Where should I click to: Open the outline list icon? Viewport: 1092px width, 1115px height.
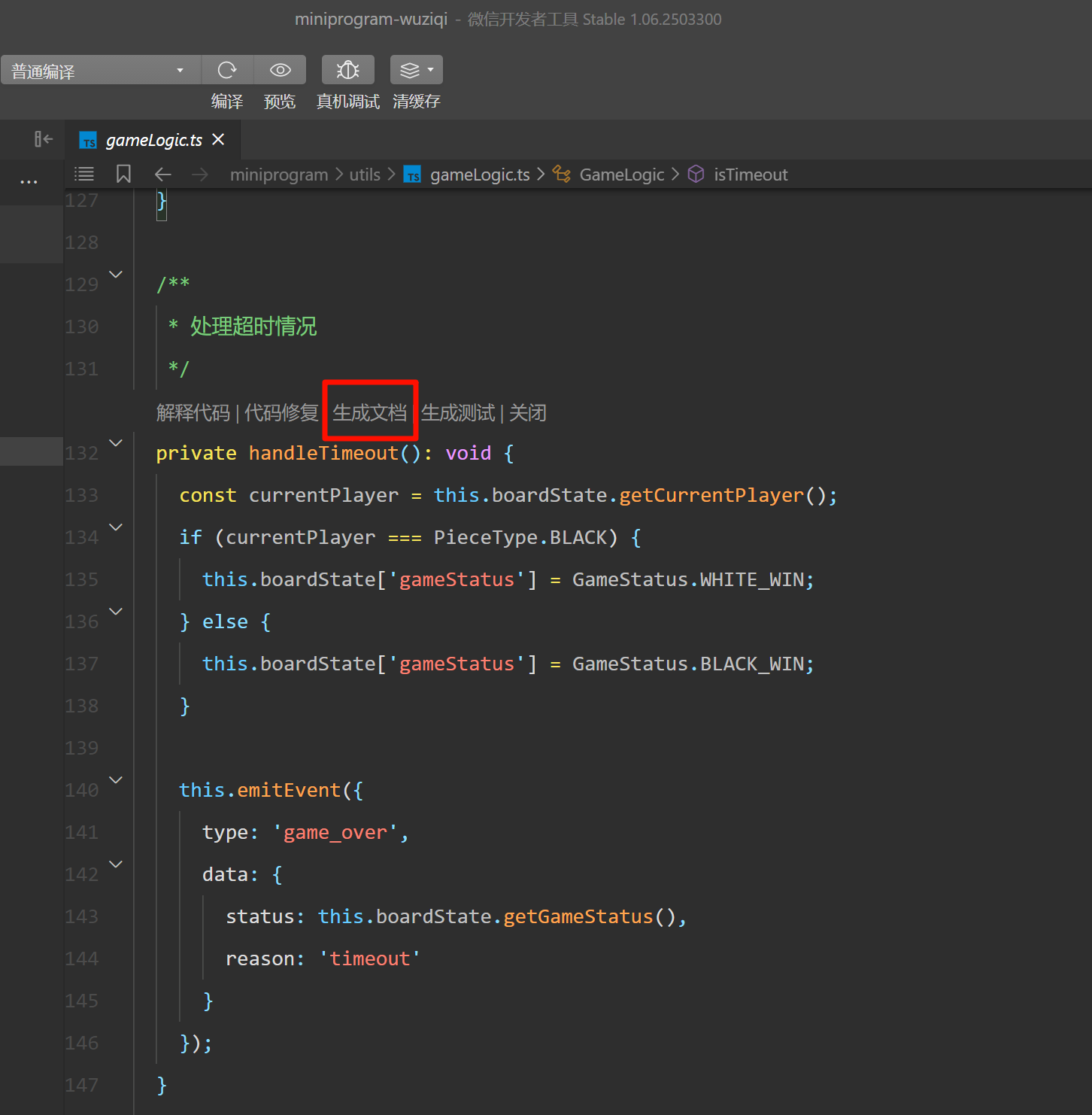point(84,175)
